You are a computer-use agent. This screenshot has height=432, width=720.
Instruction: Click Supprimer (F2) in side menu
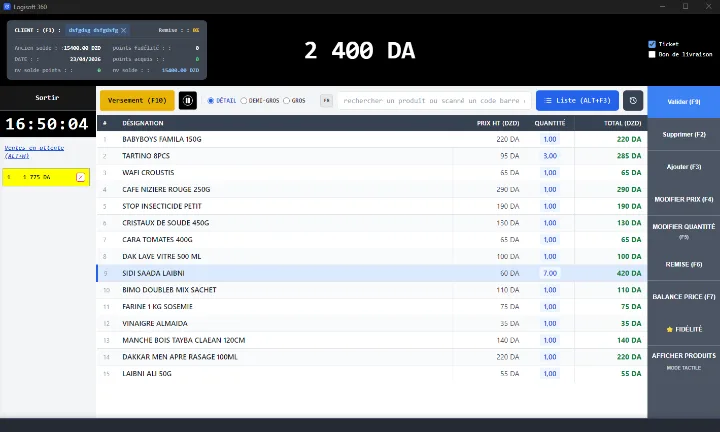click(684, 135)
